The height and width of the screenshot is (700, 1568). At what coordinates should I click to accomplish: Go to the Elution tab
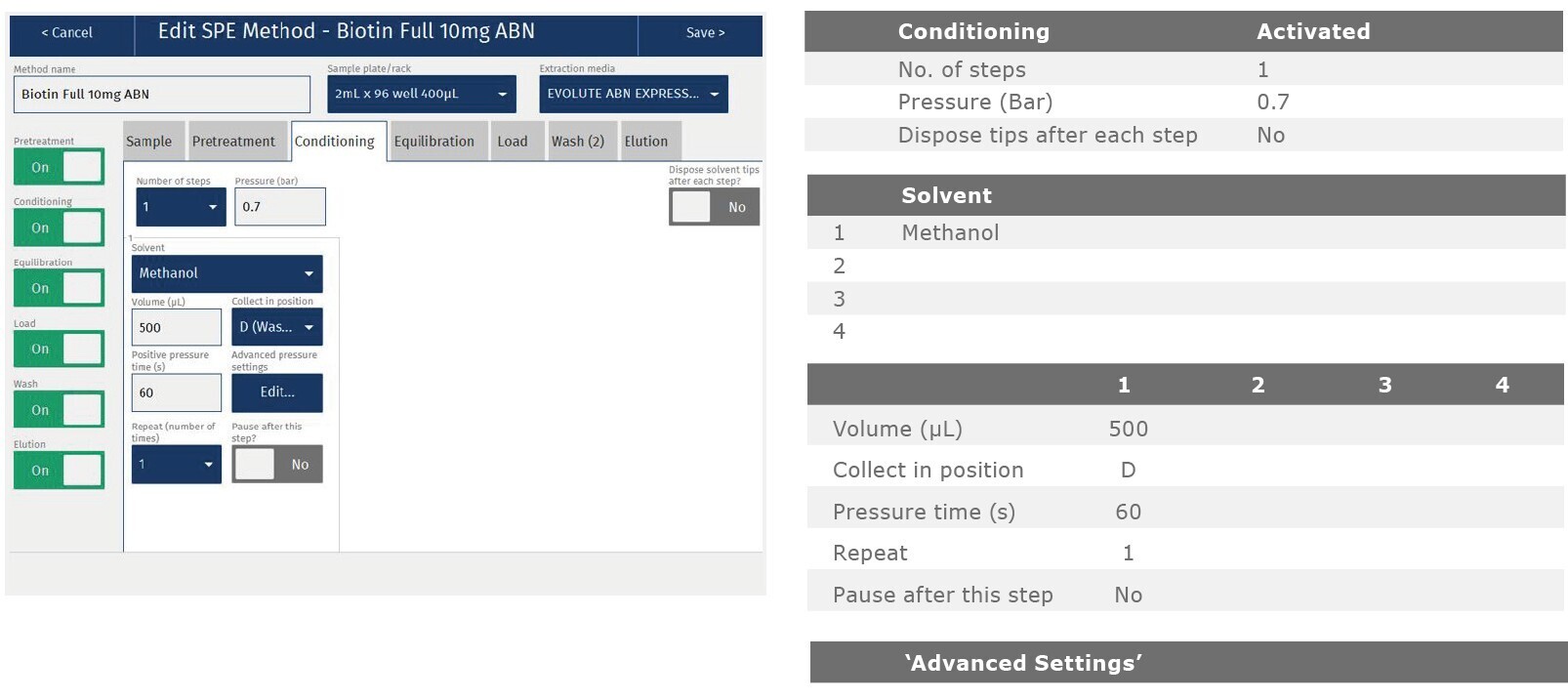(645, 142)
